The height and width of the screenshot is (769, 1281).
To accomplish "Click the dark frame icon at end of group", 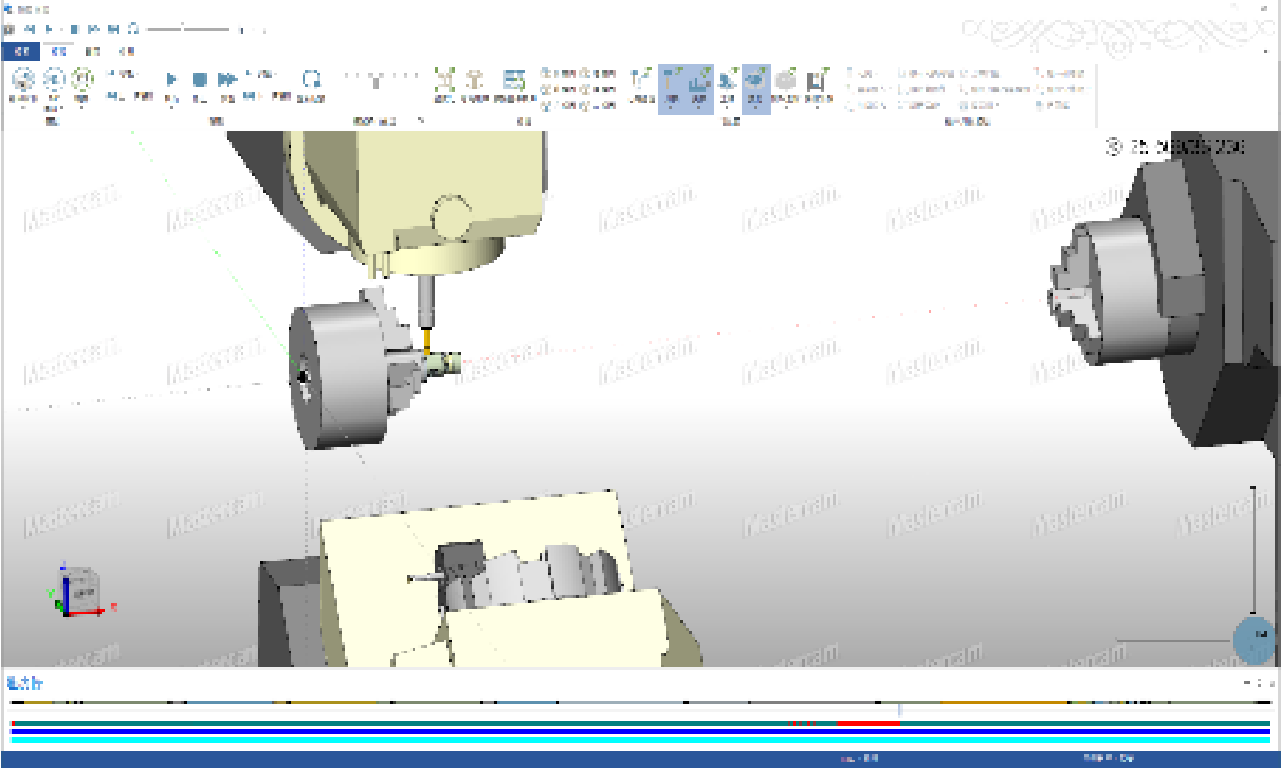I will [x=817, y=84].
